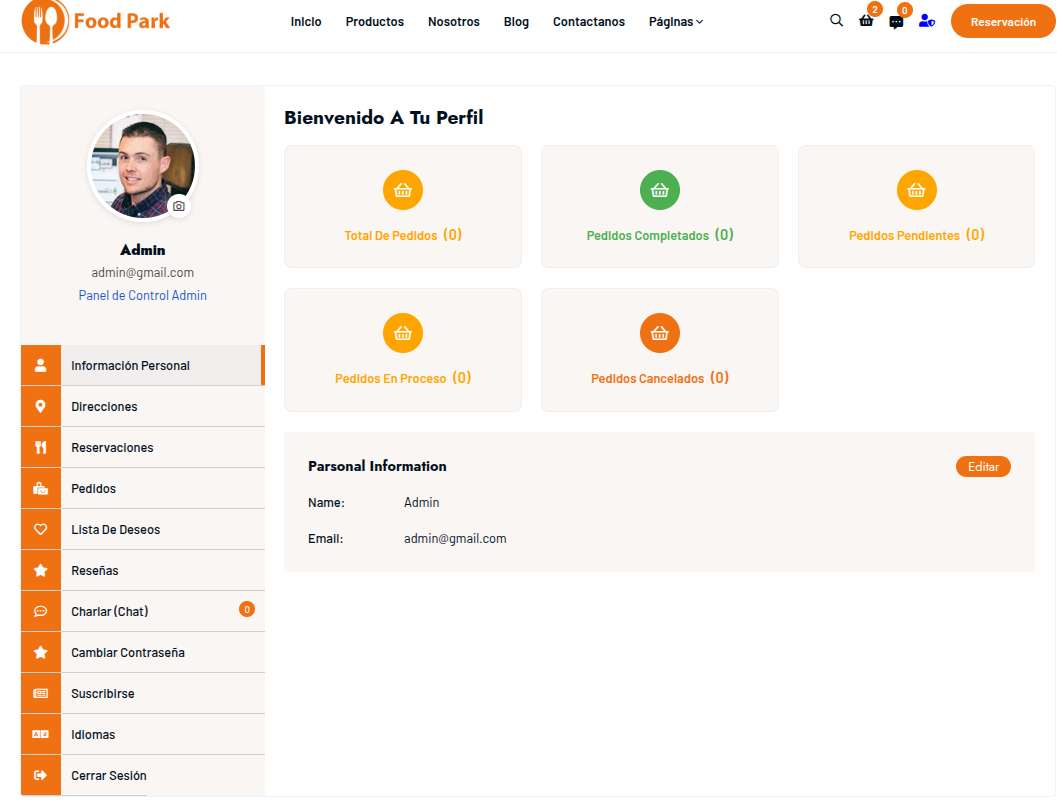The width and height of the screenshot is (1057, 801).
Task: Expand the Páginas dropdown menu
Action: pos(676,22)
